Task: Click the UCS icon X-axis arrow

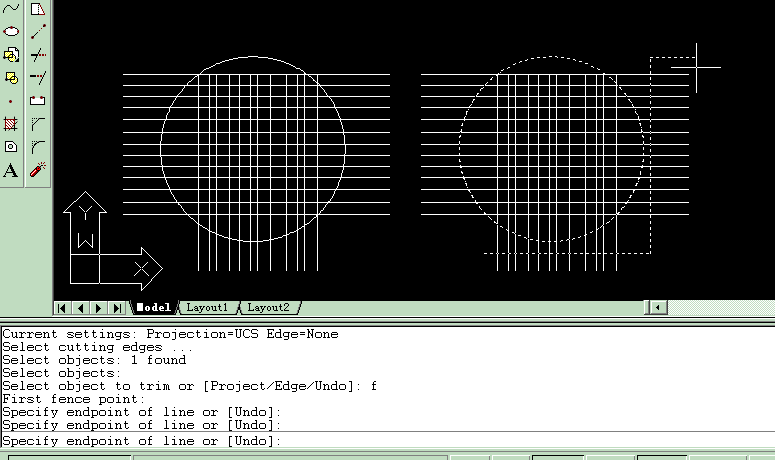Action: tap(131, 269)
